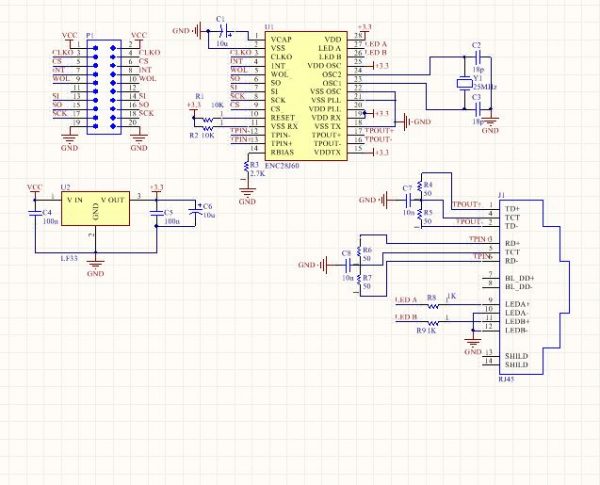The height and width of the screenshot is (485, 600).
Task: Click the 'VDD OSC' pin name
Action: (x=324, y=65)
